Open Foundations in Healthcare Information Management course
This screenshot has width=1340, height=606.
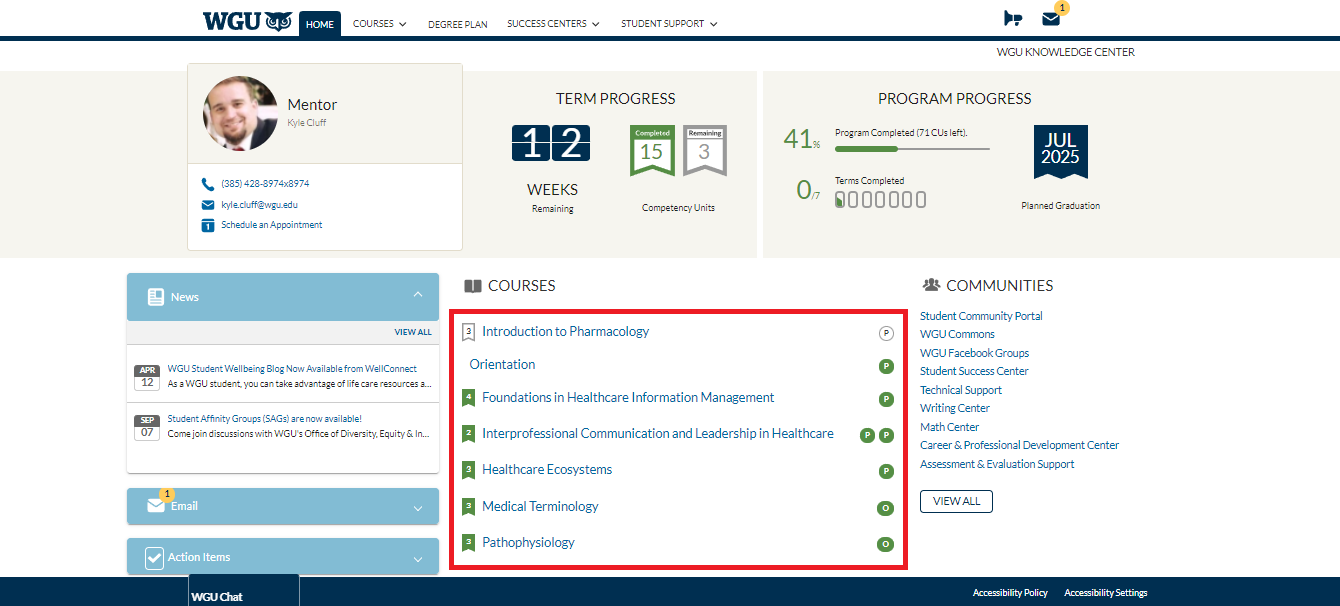(x=628, y=398)
